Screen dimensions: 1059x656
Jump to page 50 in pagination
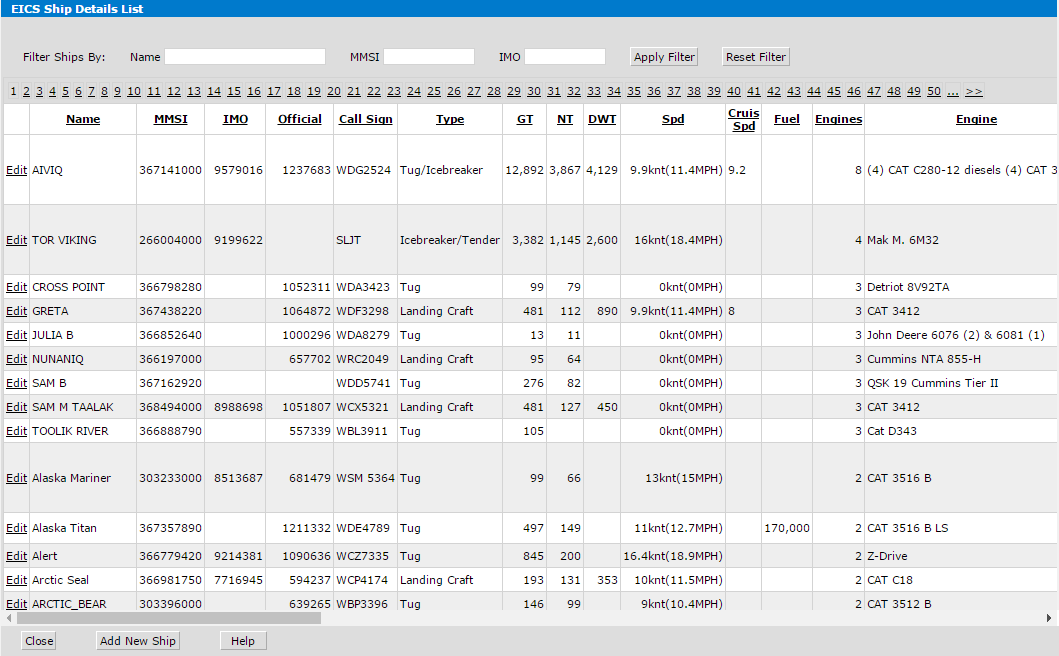click(x=933, y=91)
